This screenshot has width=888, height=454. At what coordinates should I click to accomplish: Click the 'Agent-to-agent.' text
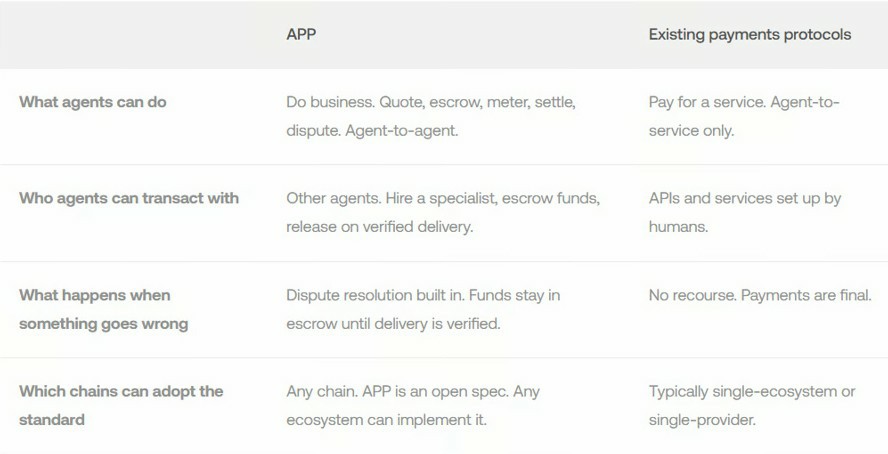(x=401, y=131)
